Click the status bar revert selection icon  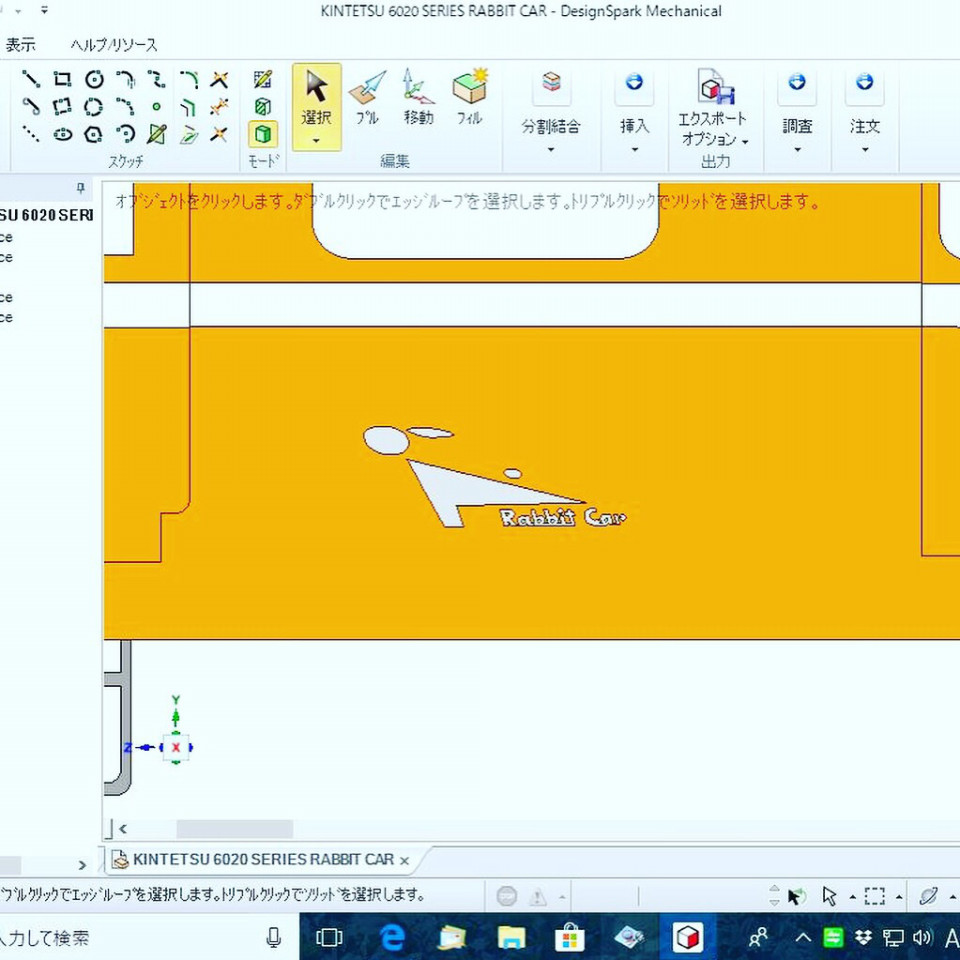(797, 897)
